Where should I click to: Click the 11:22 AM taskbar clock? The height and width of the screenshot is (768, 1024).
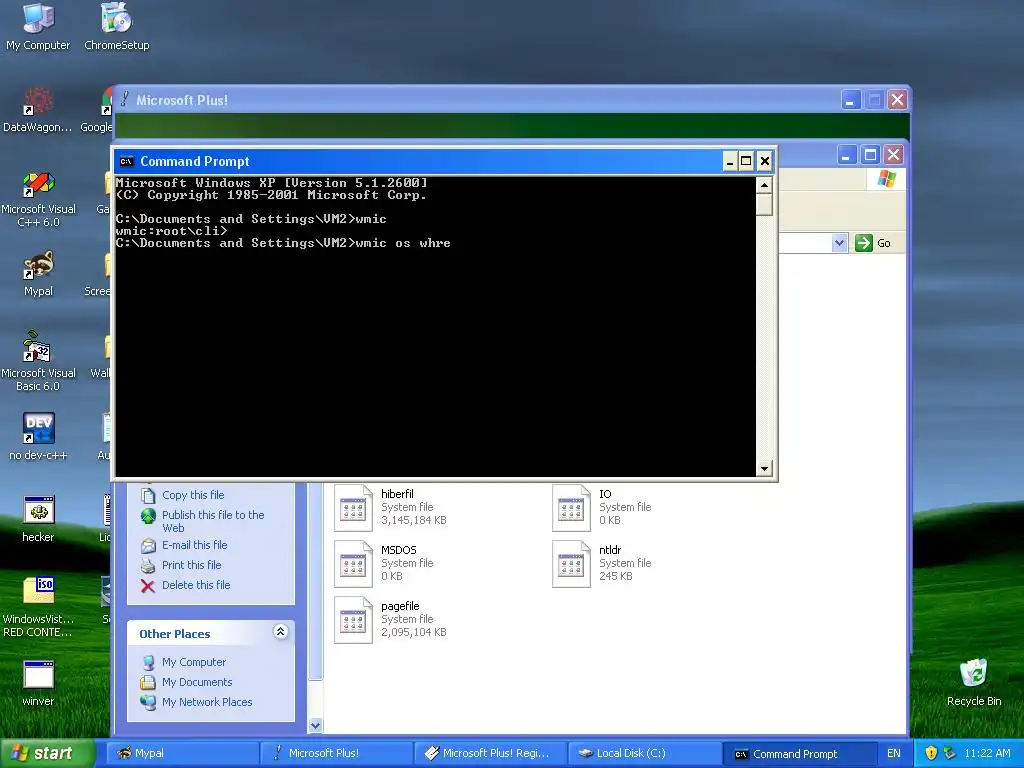pos(987,753)
